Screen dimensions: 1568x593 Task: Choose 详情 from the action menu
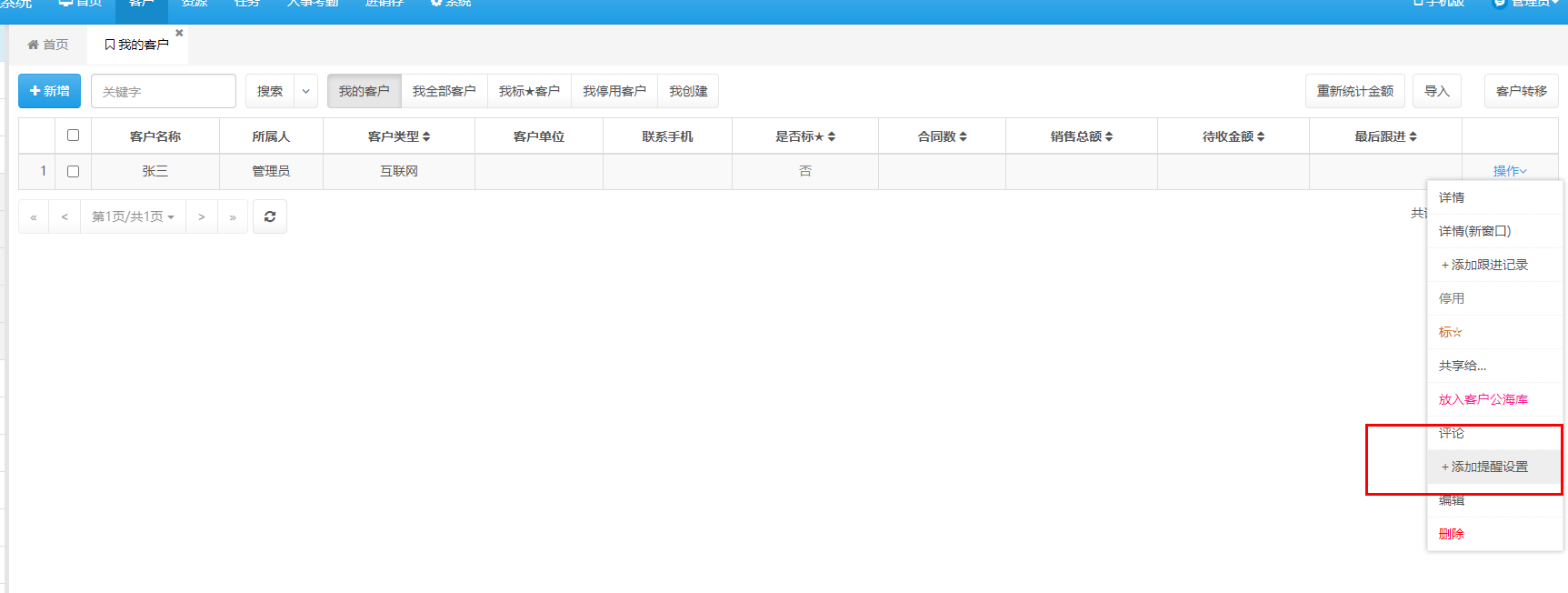1495,197
